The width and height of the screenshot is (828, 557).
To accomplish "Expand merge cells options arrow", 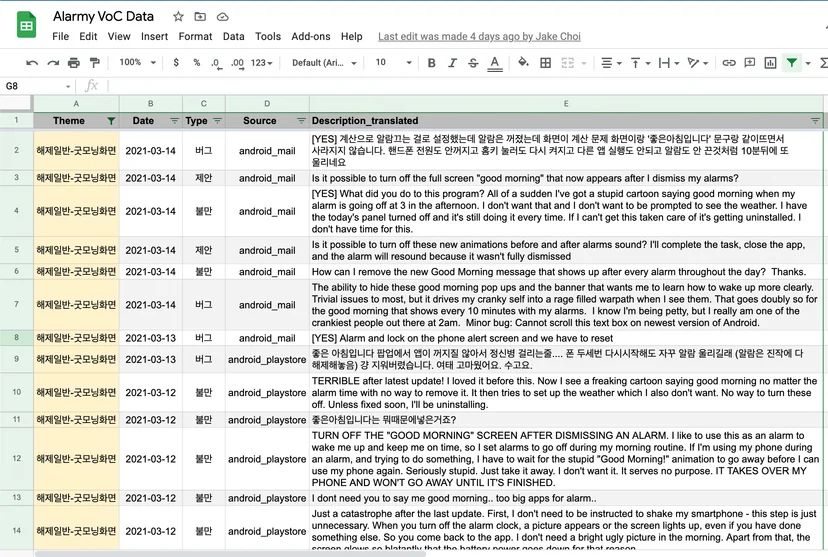I will (584, 63).
